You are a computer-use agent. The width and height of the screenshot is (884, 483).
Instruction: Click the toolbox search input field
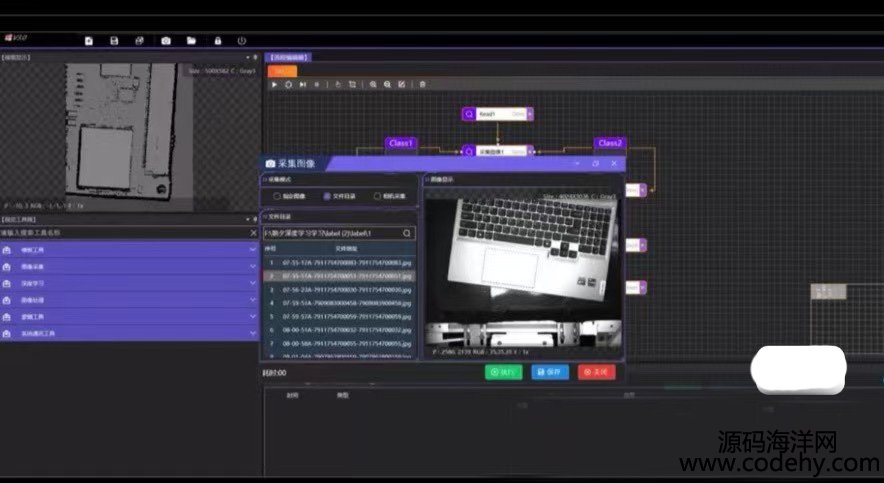pyautogui.click(x=124, y=233)
